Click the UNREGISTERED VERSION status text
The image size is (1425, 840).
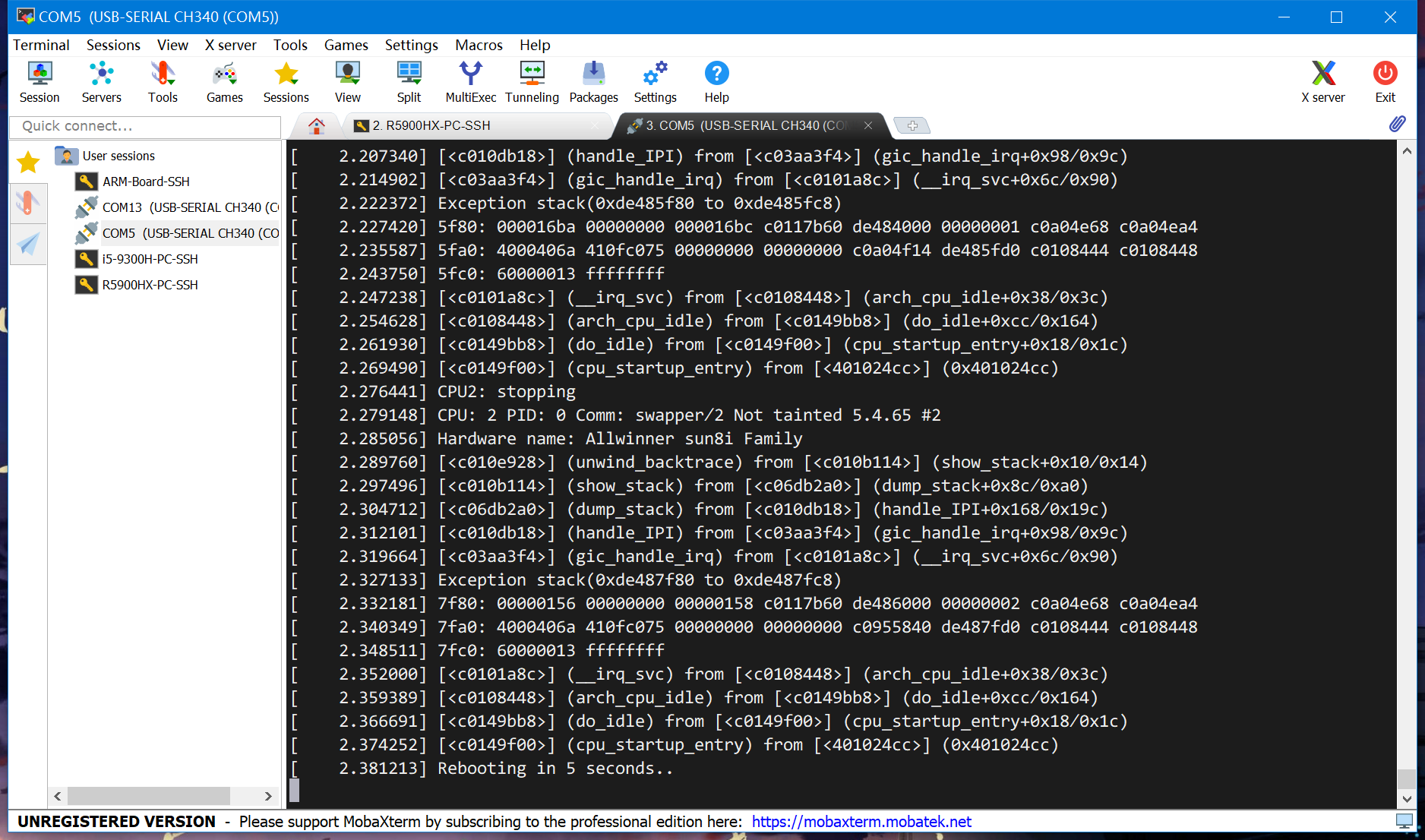tap(116, 821)
